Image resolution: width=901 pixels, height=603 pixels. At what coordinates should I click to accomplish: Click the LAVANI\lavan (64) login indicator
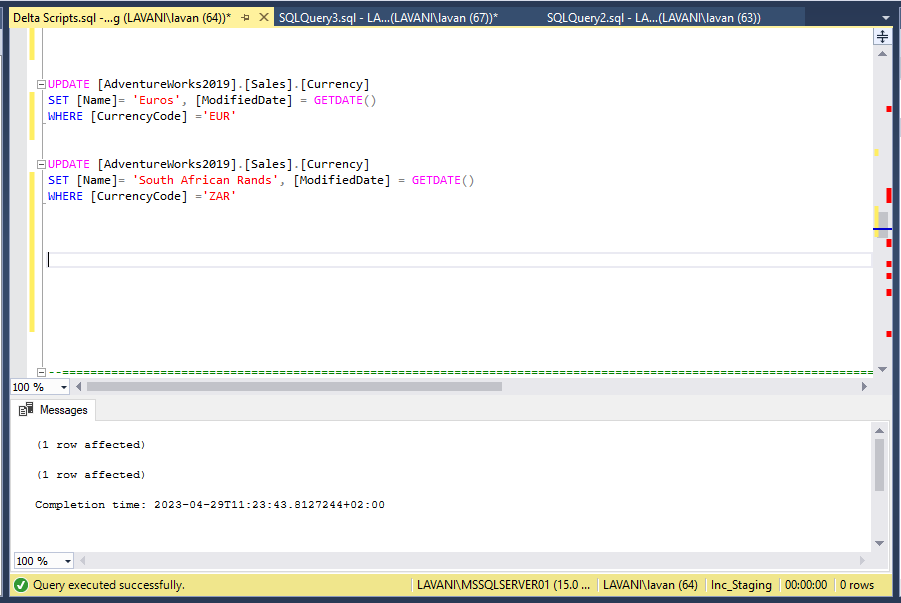click(x=651, y=585)
